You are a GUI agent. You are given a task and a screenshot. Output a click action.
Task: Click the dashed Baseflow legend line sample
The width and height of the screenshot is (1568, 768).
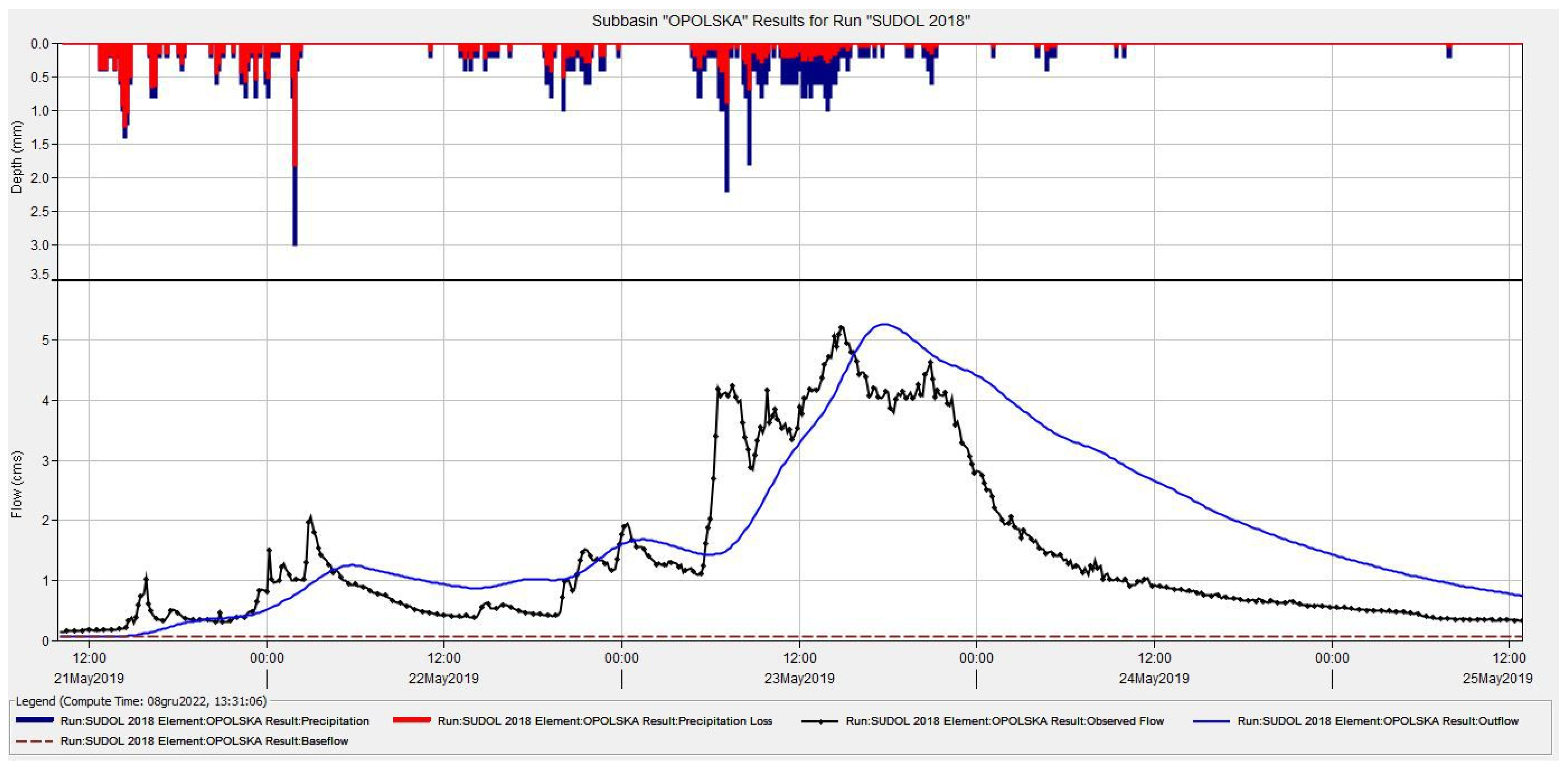click(35, 741)
